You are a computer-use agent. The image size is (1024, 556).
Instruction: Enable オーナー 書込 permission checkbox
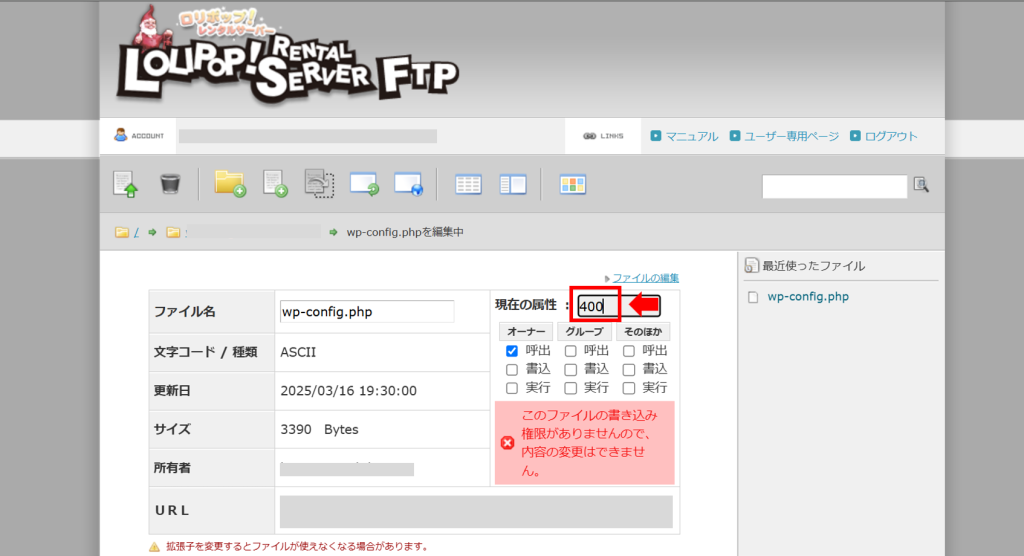[512, 369]
